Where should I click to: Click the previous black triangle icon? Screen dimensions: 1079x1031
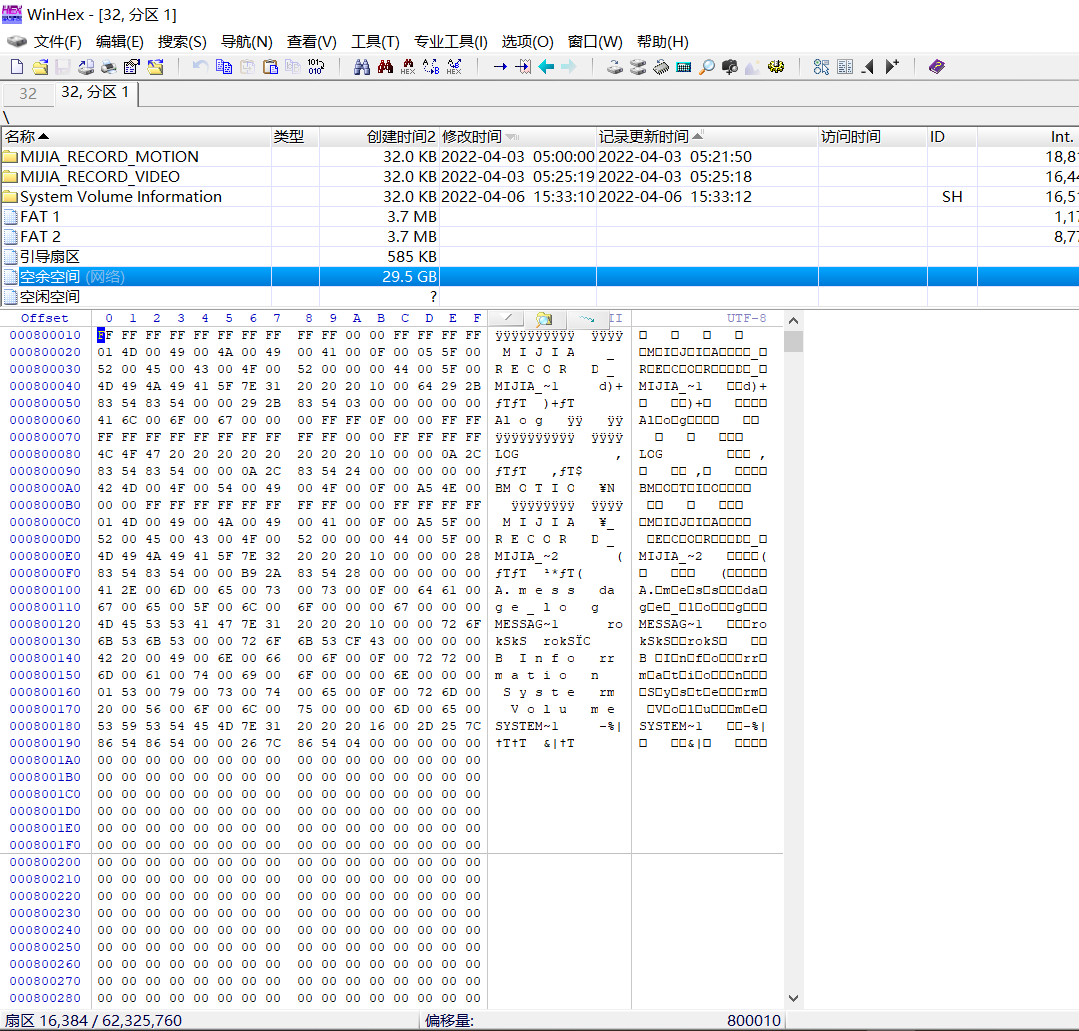[x=868, y=67]
